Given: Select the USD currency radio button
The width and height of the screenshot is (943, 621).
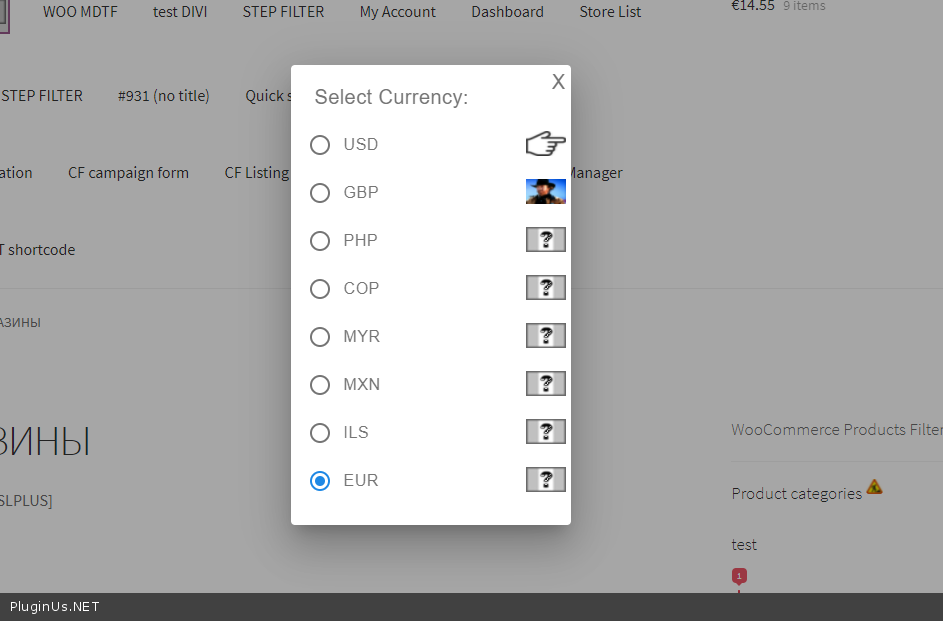Looking at the screenshot, I should [320, 145].
